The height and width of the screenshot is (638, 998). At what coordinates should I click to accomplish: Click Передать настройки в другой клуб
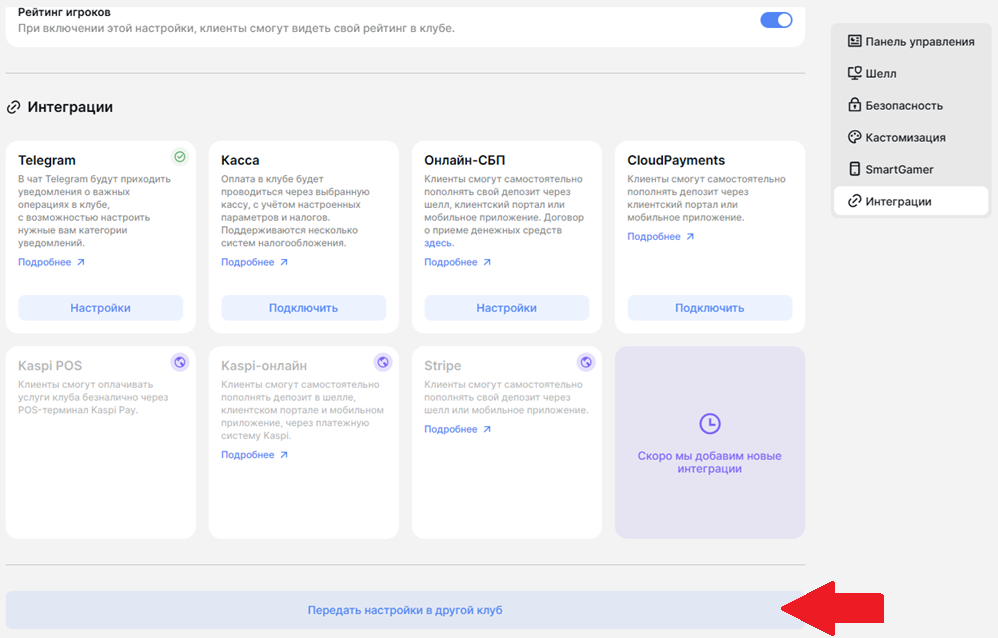[x=405, y=610]
